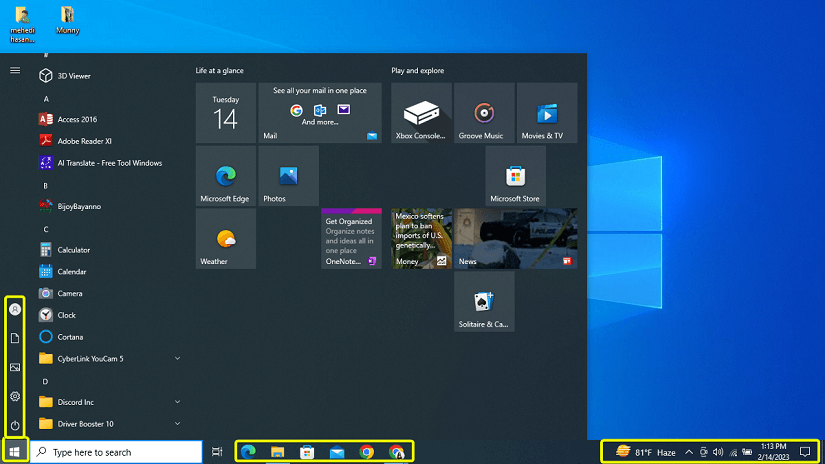825x464 pixels.
Task: Open the Xbox Console tile
Action: [421, 113]
